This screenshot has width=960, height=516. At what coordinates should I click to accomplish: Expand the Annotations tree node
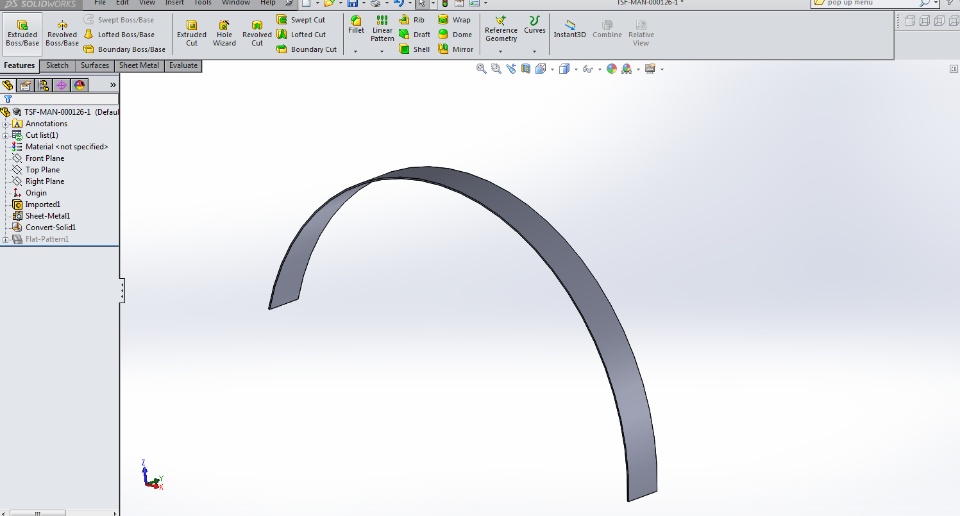click(6, 124)
